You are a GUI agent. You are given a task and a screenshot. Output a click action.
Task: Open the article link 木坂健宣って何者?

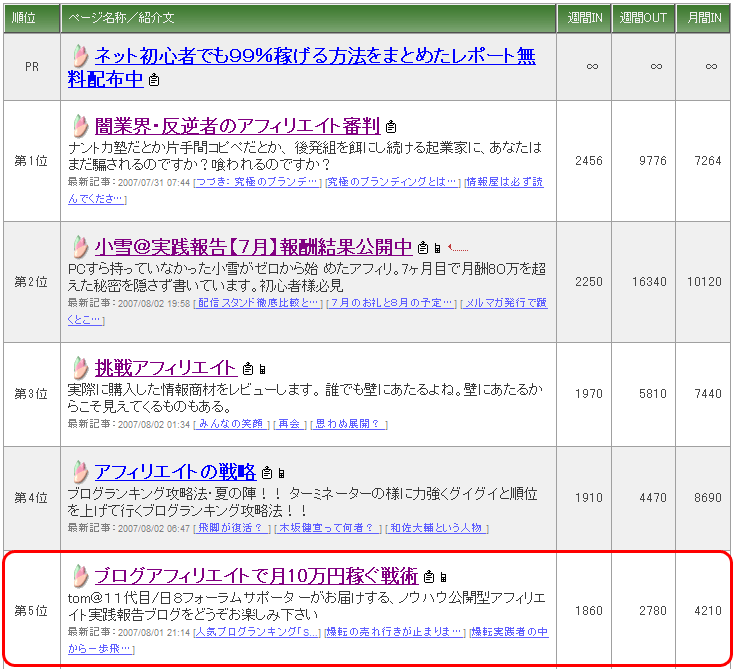pyautogui.click(x=326, y=528)
